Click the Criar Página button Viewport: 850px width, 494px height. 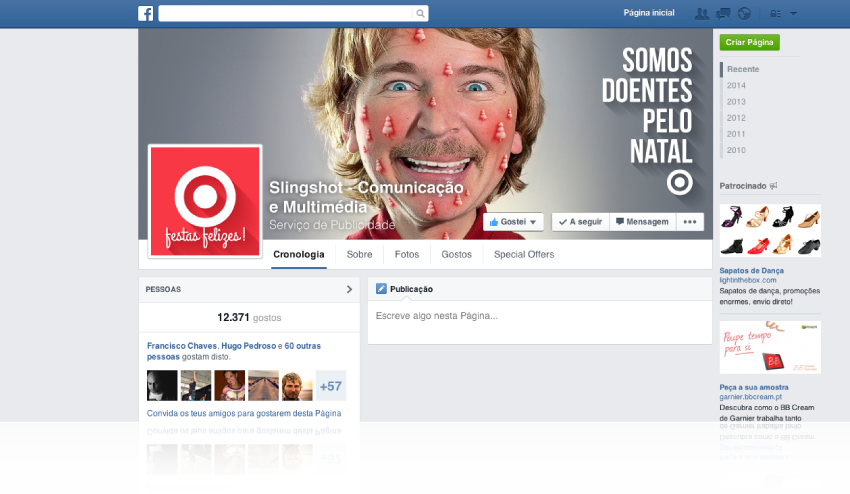pyautogui.click(x=749, y=43)
